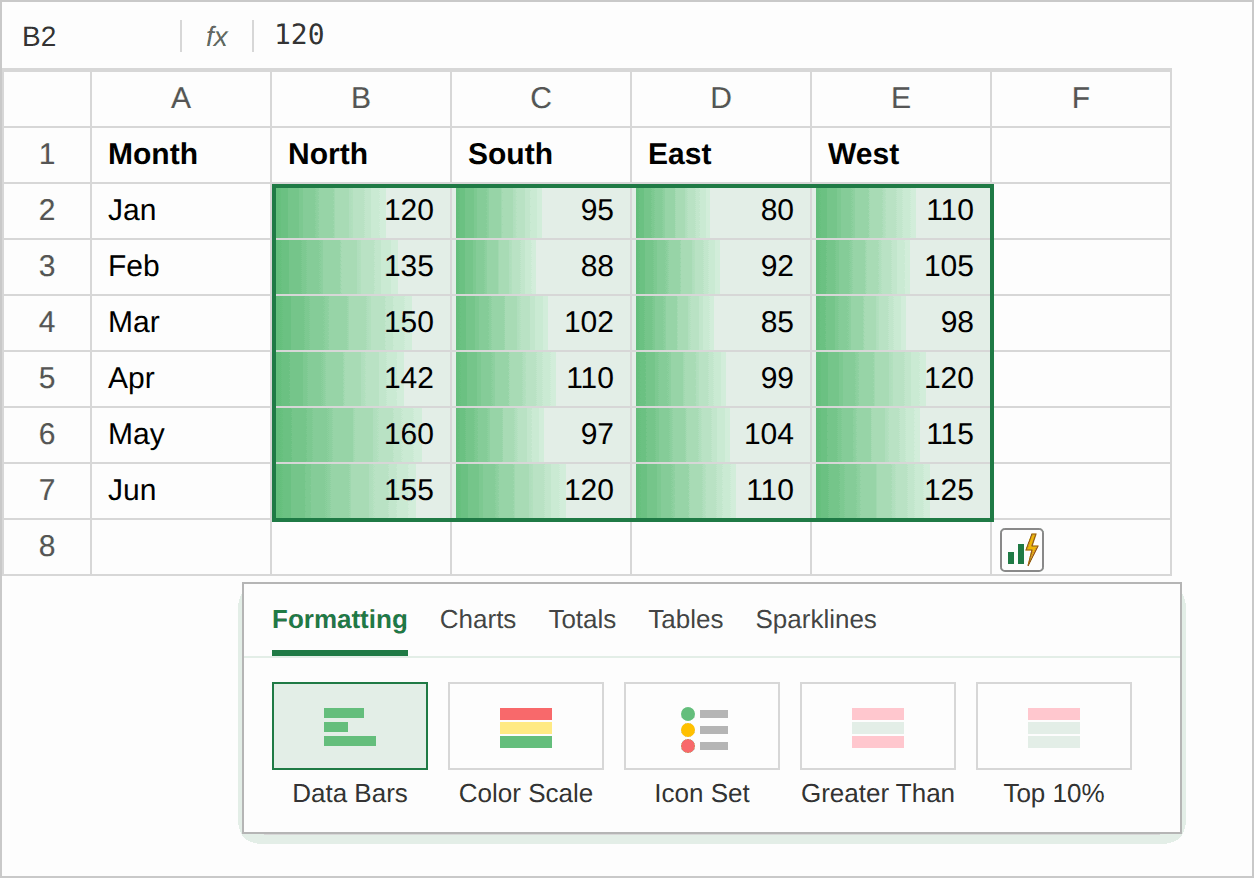
Task: Open the Sparklines tab
Action: 816,620
